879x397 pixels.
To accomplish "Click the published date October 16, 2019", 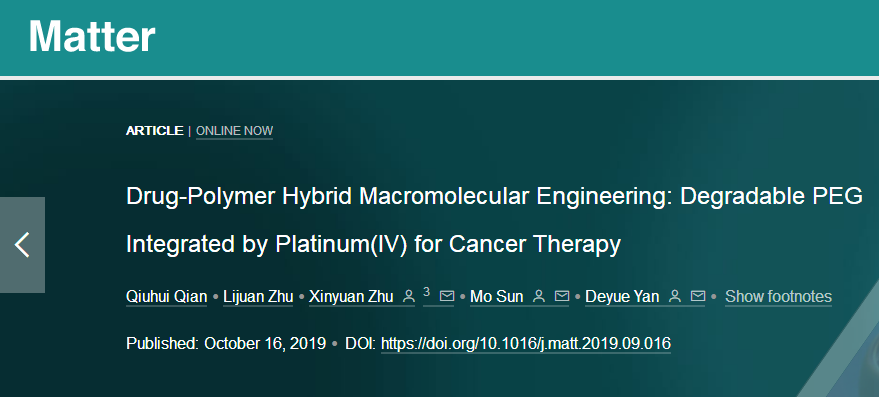I will [x=265, y=343].
